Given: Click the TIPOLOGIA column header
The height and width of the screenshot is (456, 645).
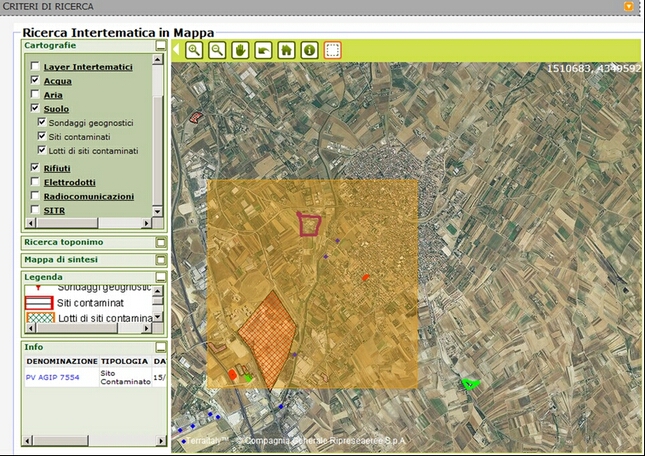Looking at the screenshot, I should click(124, 361).
